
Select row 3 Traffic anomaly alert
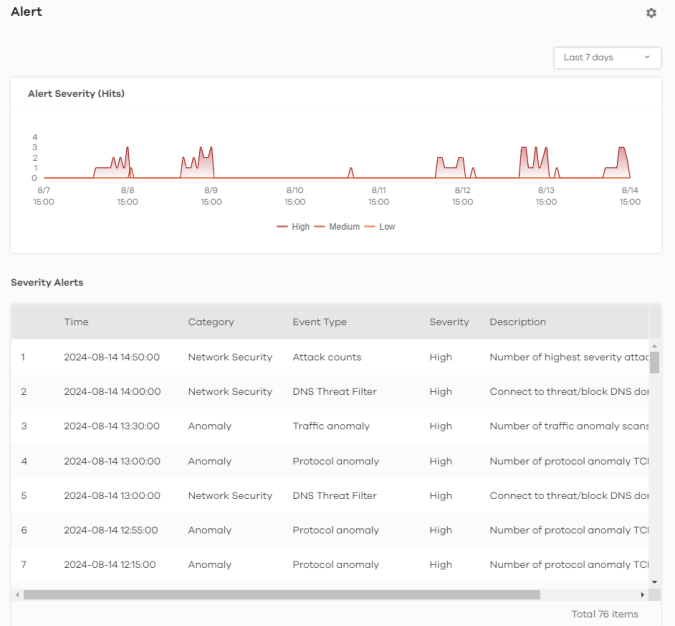coord(330,426)
